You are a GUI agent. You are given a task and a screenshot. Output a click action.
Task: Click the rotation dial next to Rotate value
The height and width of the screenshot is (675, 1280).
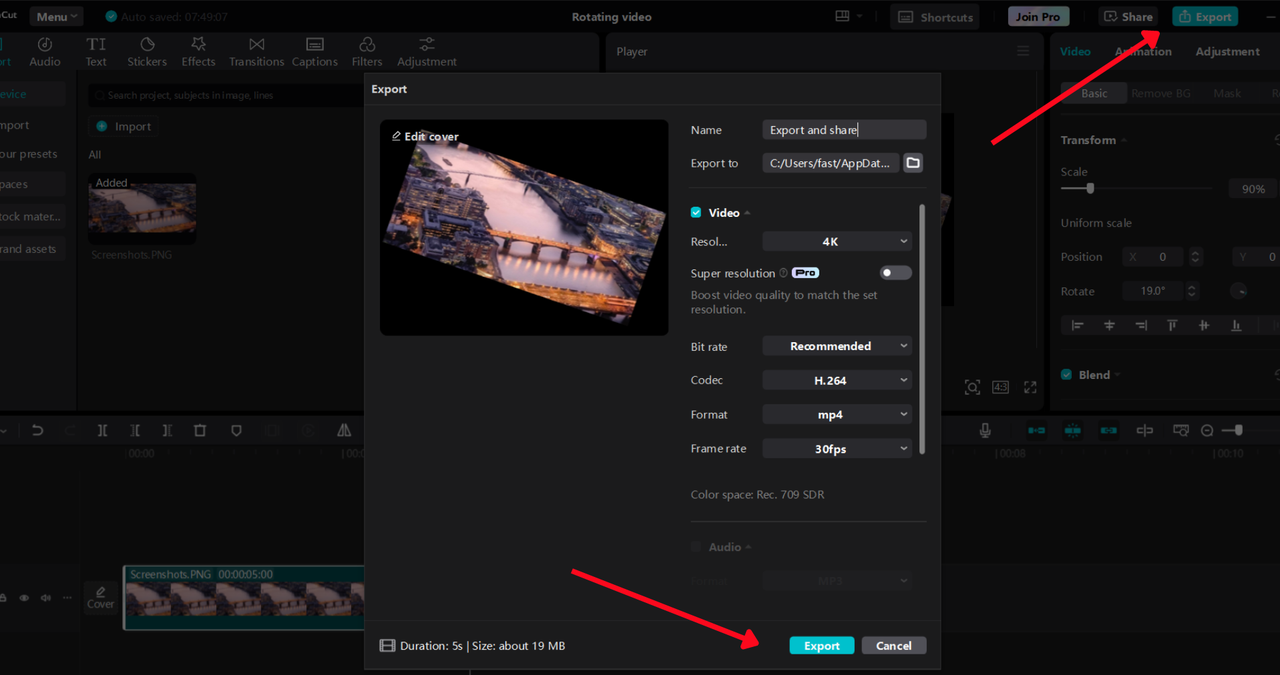click(1238, 291)
